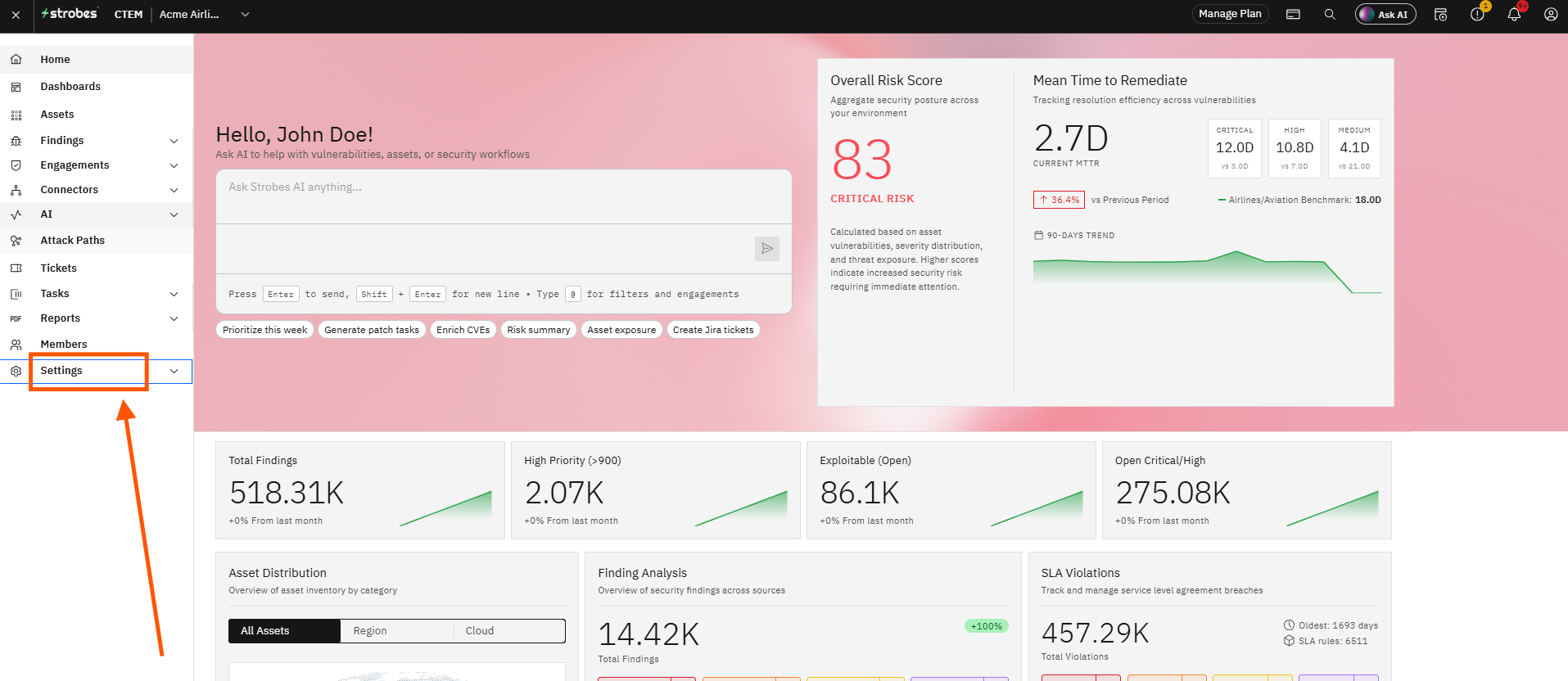Switch asset distribution to Cloud
The height and width of the screenshot is (681, 1568).
[x=509, y=631]
